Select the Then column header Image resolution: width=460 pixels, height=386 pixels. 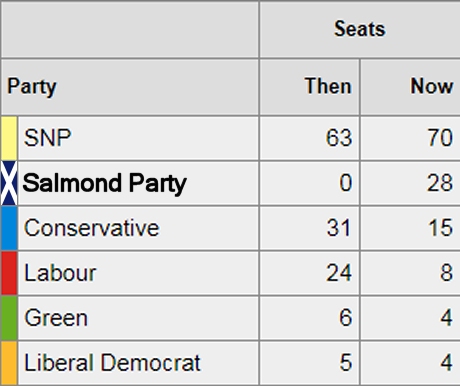[328, 86]
